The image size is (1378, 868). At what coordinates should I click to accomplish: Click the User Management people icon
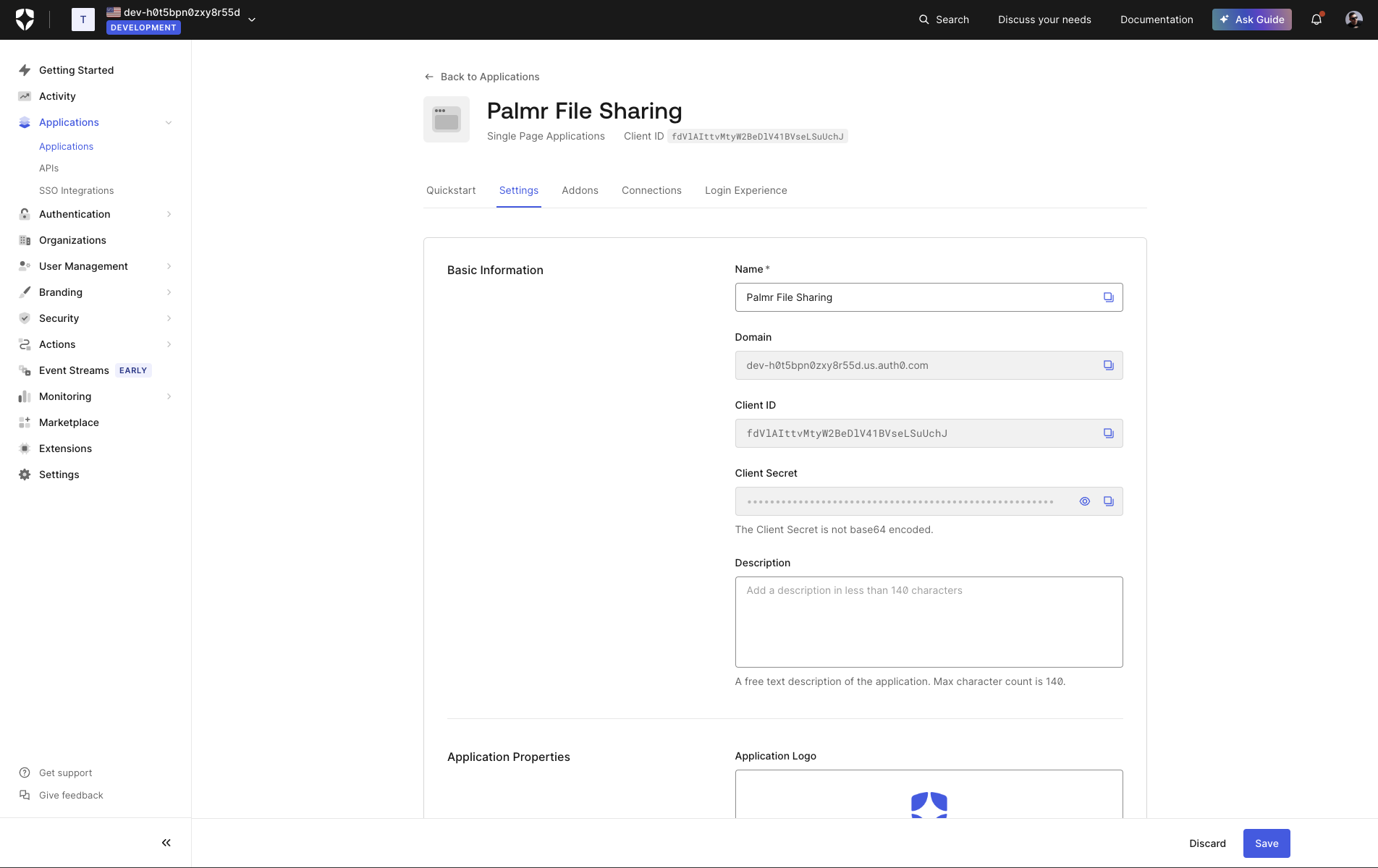click(x=25, y=266)
